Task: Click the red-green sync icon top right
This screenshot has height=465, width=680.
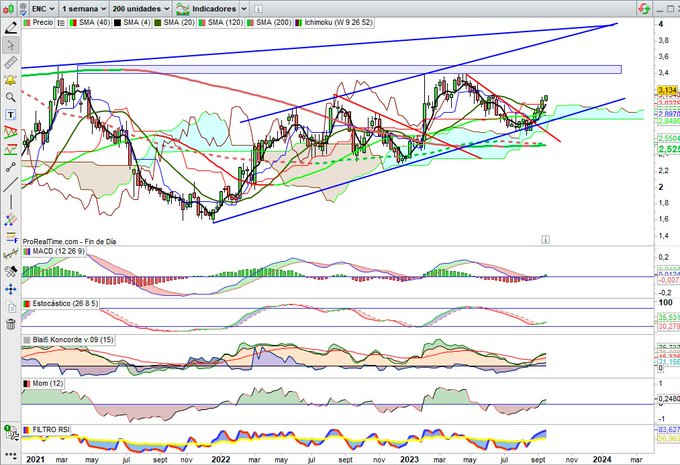Action: [x=644, y=8]
